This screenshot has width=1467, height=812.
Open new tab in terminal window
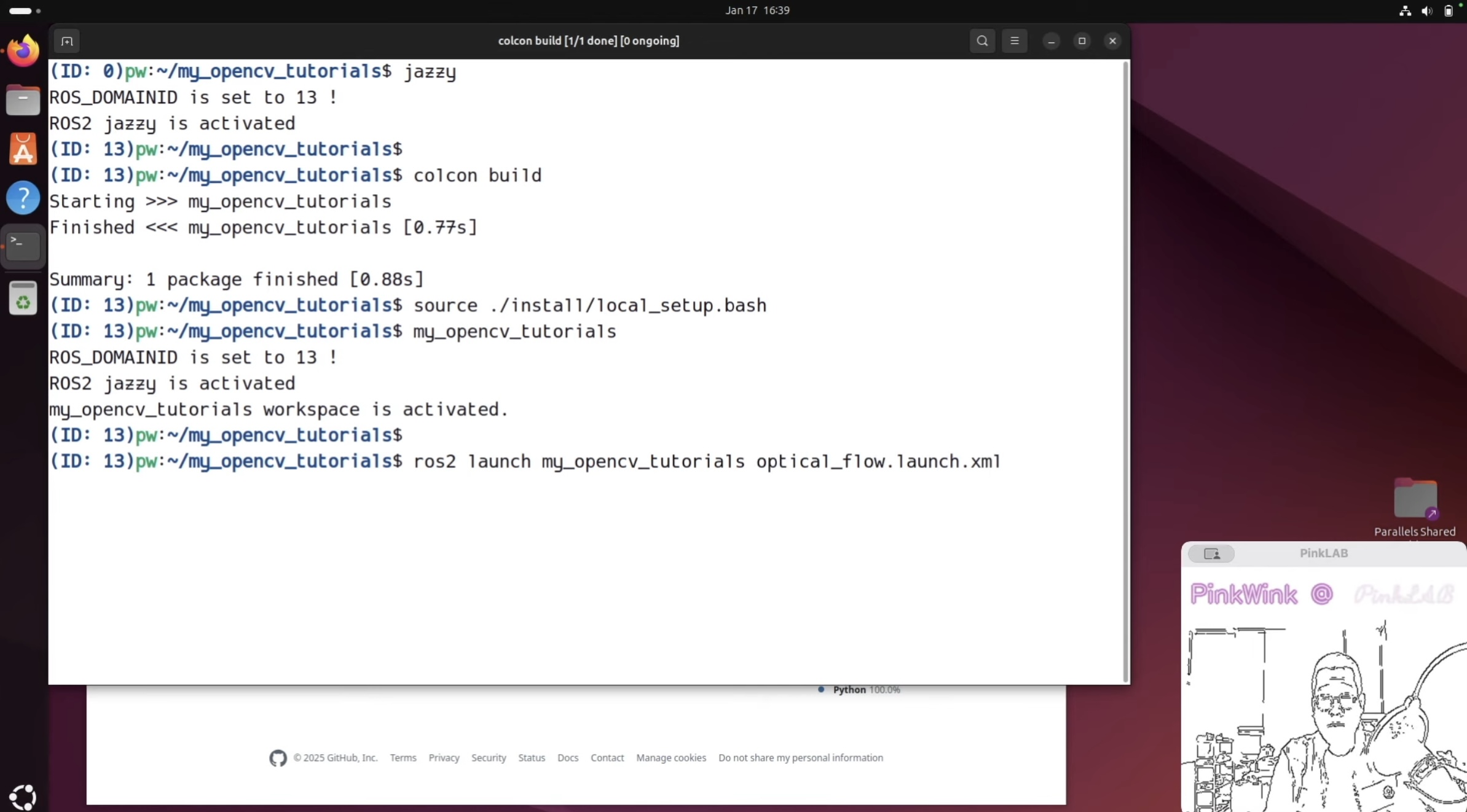(67, 41)
